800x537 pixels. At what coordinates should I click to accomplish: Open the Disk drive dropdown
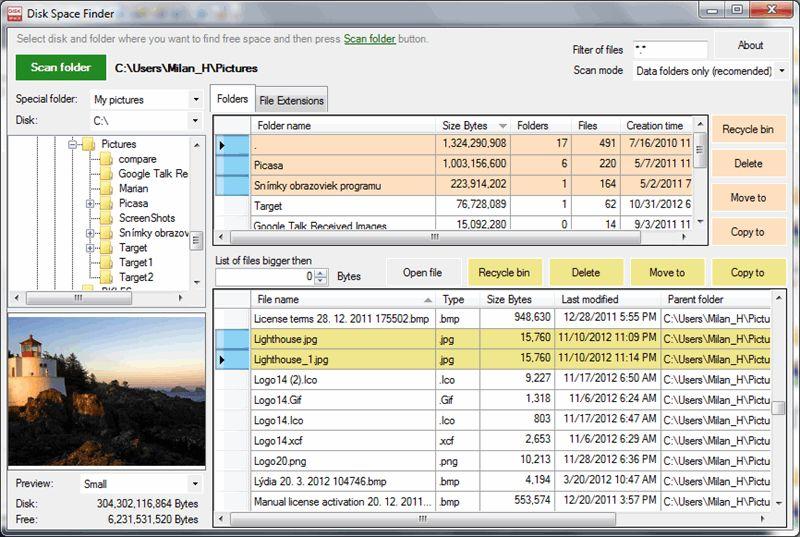196,121
